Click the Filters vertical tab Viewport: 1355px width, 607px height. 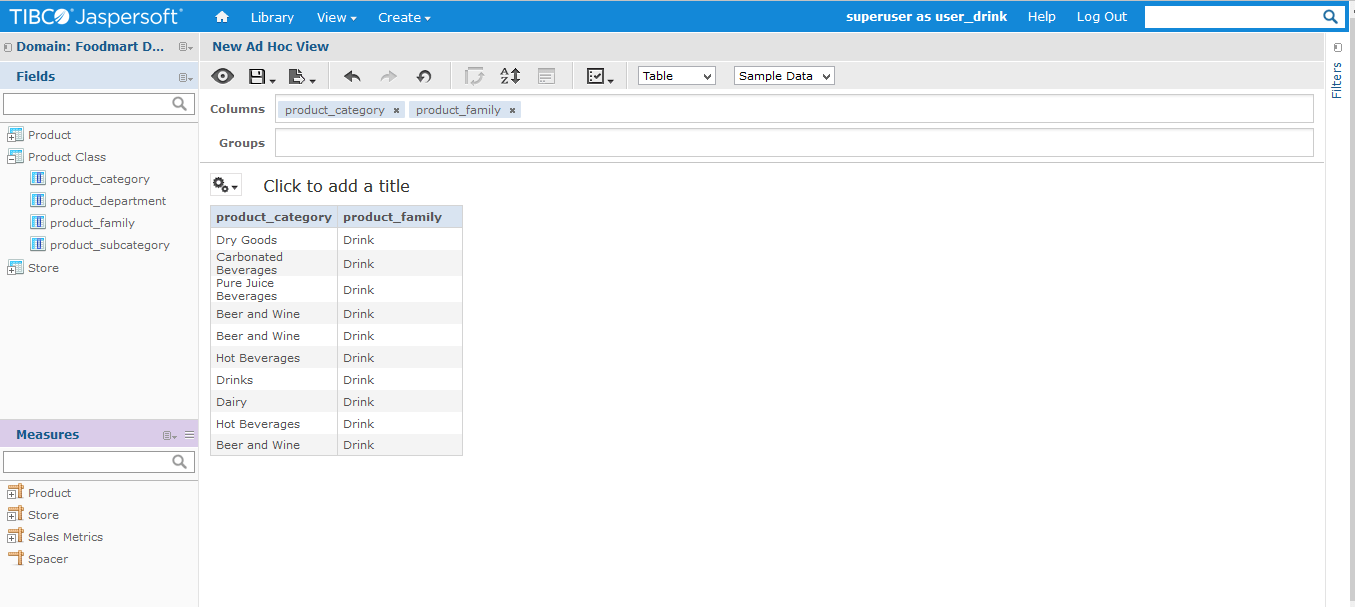(1337, 81)
